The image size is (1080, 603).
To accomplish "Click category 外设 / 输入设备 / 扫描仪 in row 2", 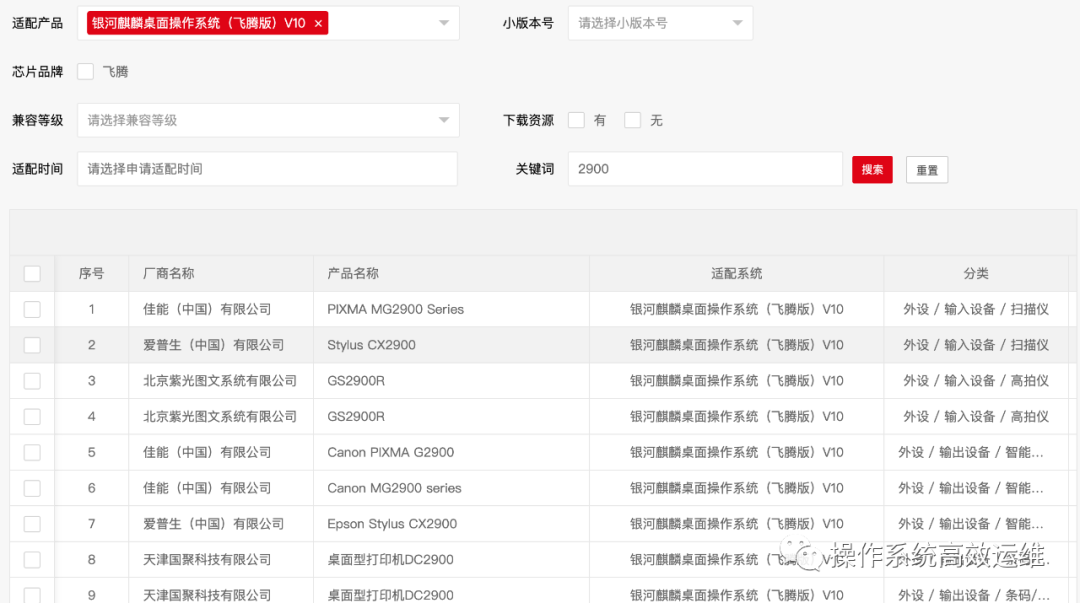I will [x=976, y=345].
